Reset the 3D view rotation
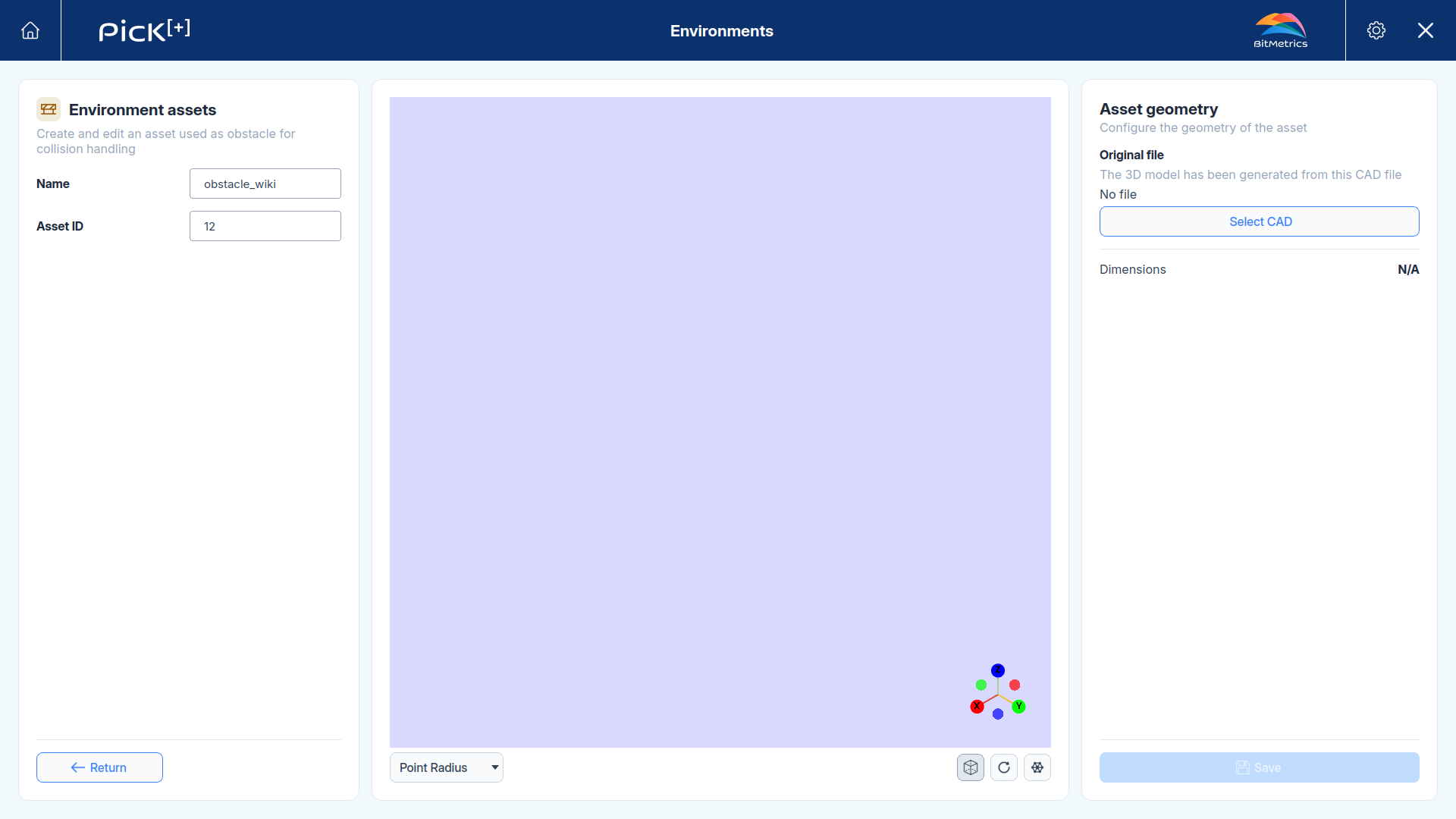 pyautogui.click(x=1004, y=767)
